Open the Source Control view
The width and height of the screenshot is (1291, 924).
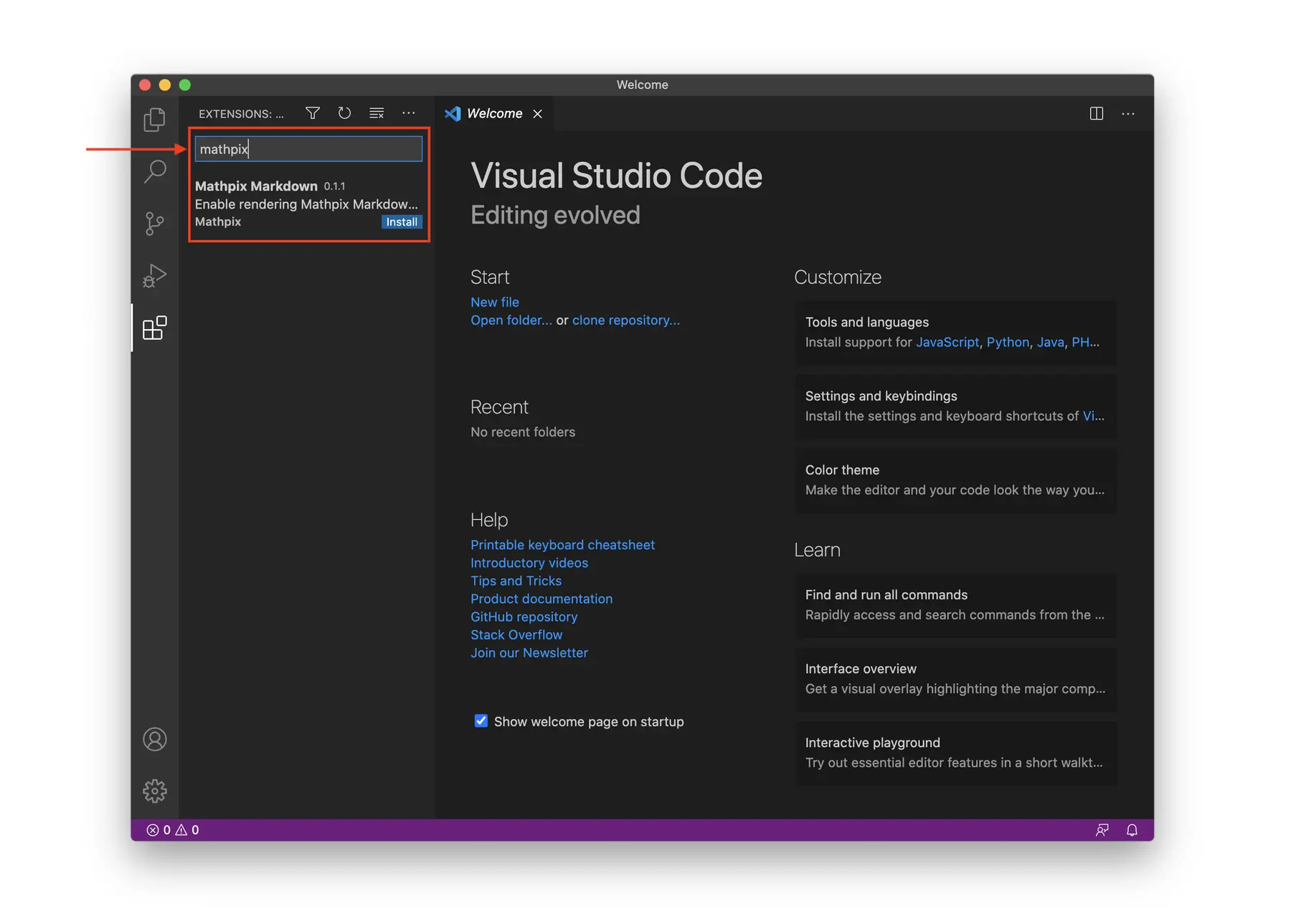[x=154, y=224]
